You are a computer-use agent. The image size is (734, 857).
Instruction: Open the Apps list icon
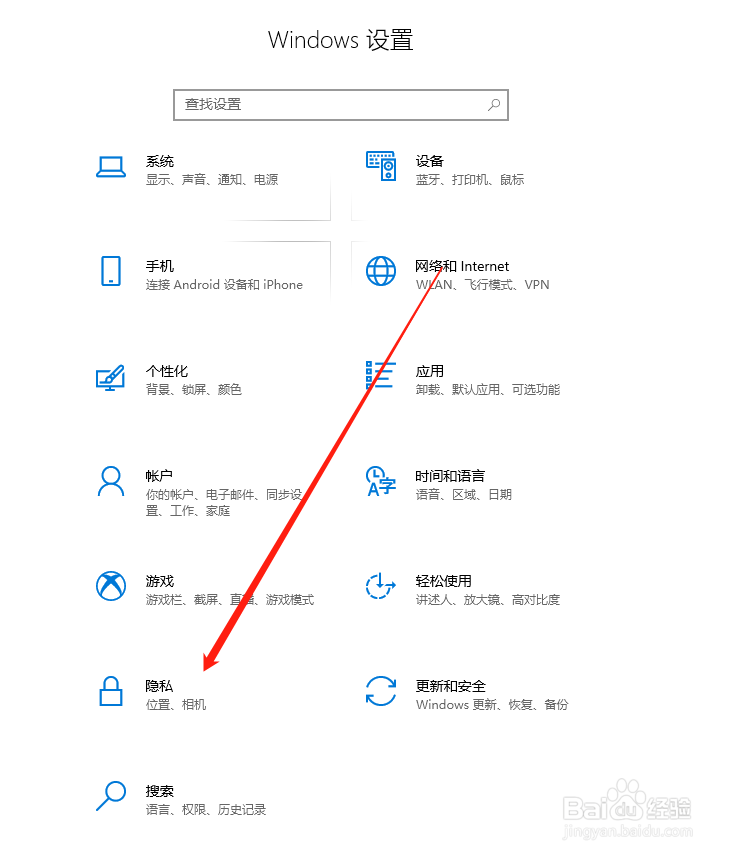[x=381, y=375]
